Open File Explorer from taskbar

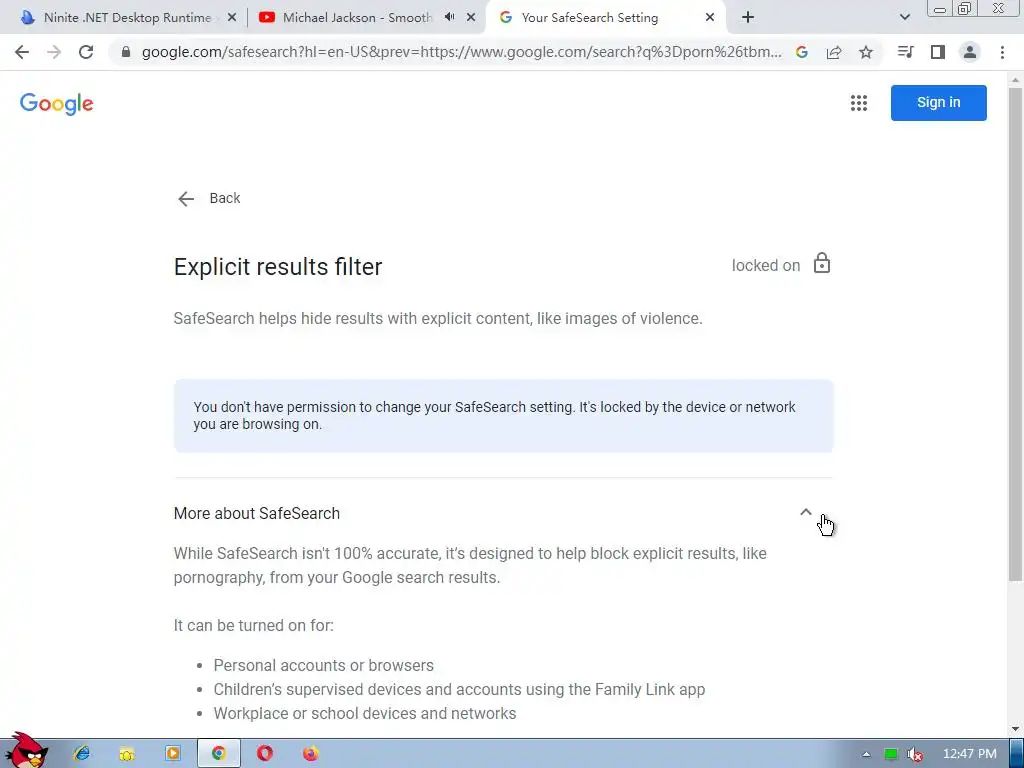(x=127, y=754)
